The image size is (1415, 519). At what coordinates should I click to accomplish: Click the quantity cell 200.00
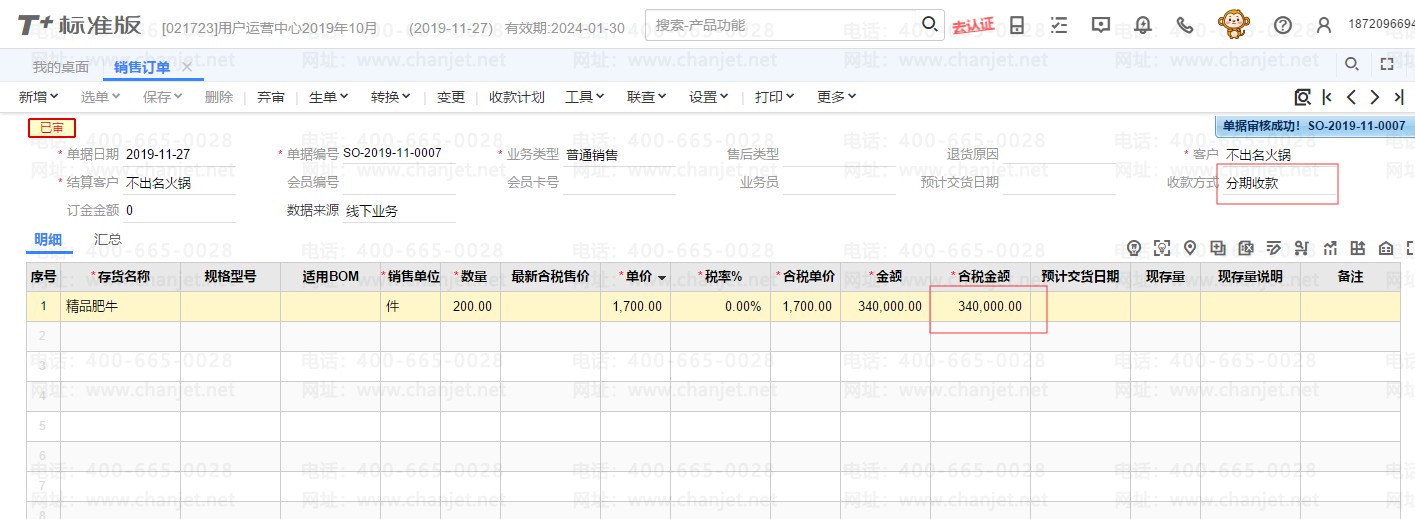pos(470,306)
